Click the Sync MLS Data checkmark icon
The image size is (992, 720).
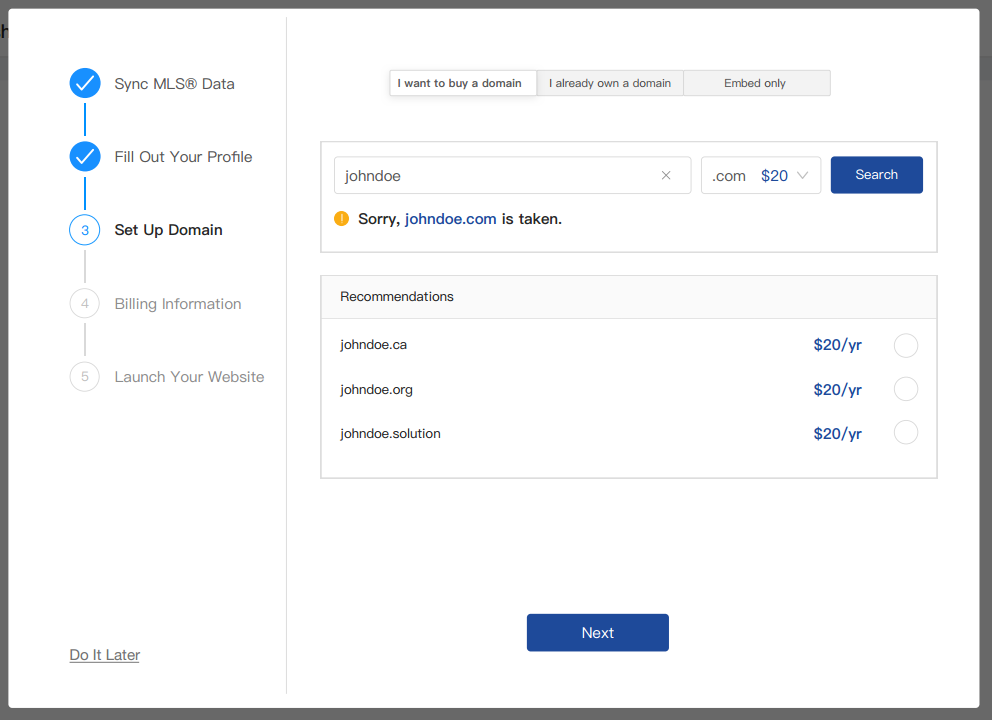(x=85, y=83)
